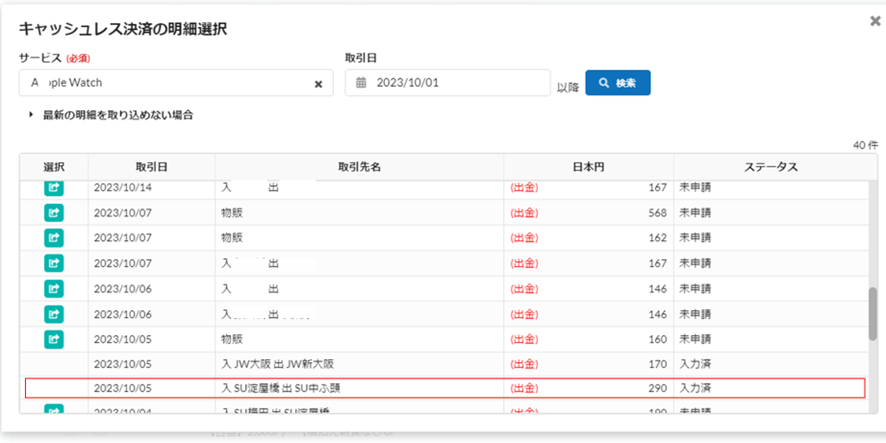Pick the 162 yen 物販 row icon

click(54, 238)
